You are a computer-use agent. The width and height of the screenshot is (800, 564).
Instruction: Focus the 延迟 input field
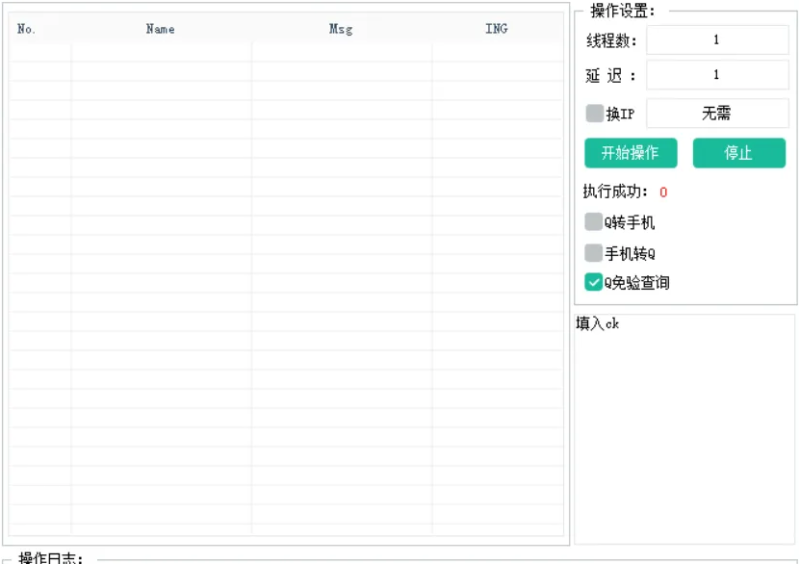point(717,75)
